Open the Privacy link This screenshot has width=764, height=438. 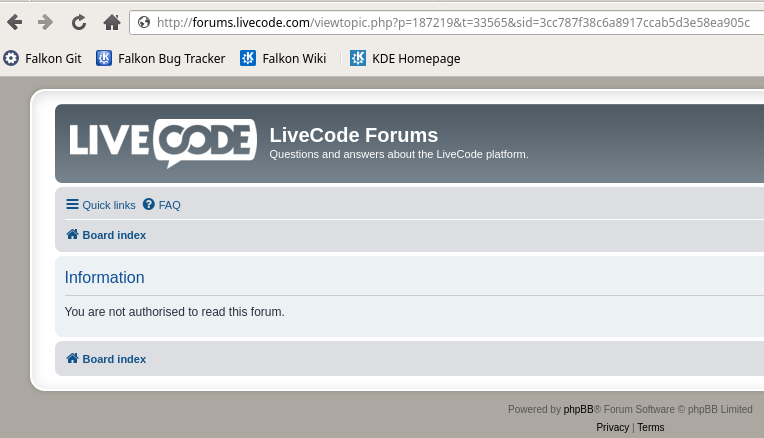pyautogui.click(x=612, y=427)
